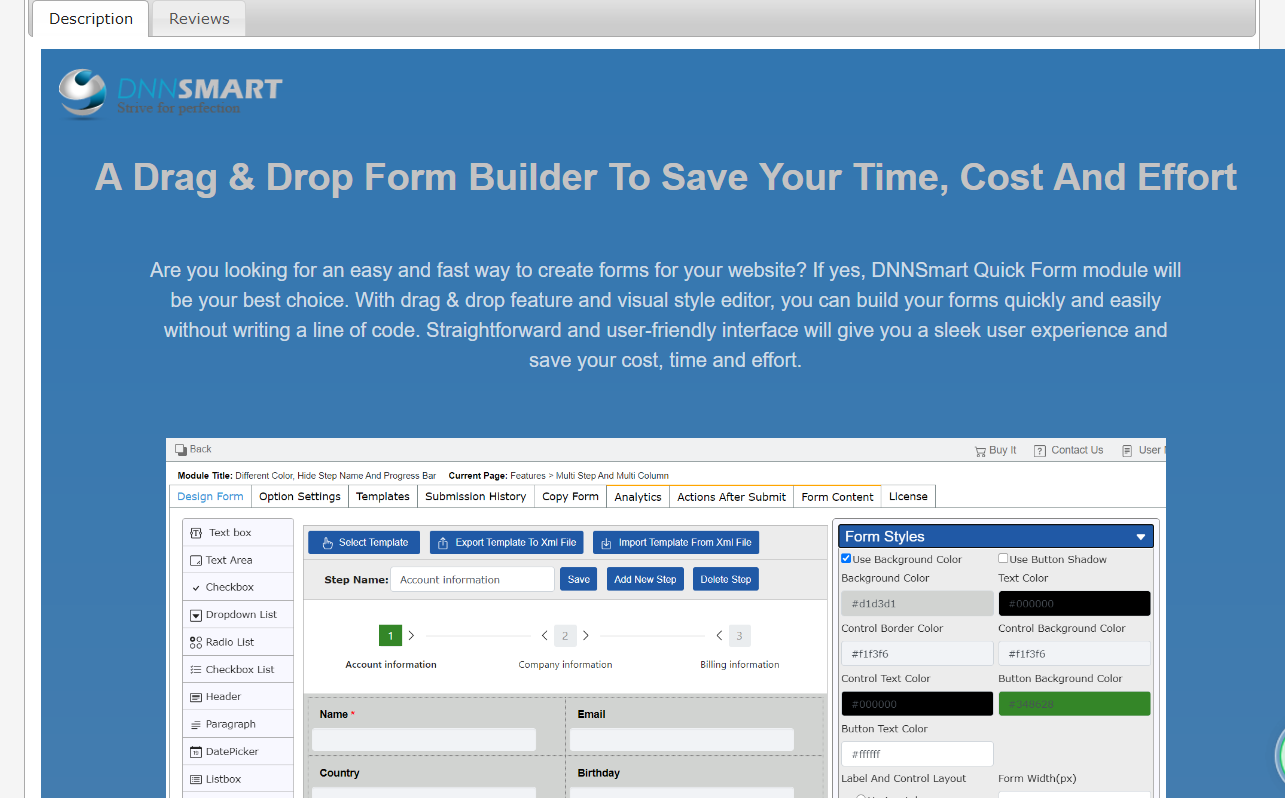Viewport: 1285px width, 798px height.
Task: Switch to Copy Form tab
Action: coord(571,496)
